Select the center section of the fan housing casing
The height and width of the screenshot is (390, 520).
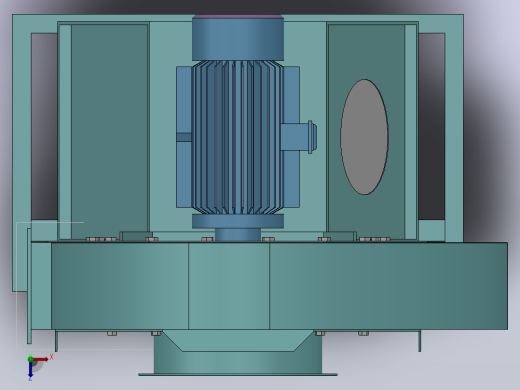click(x=229, y=286)
